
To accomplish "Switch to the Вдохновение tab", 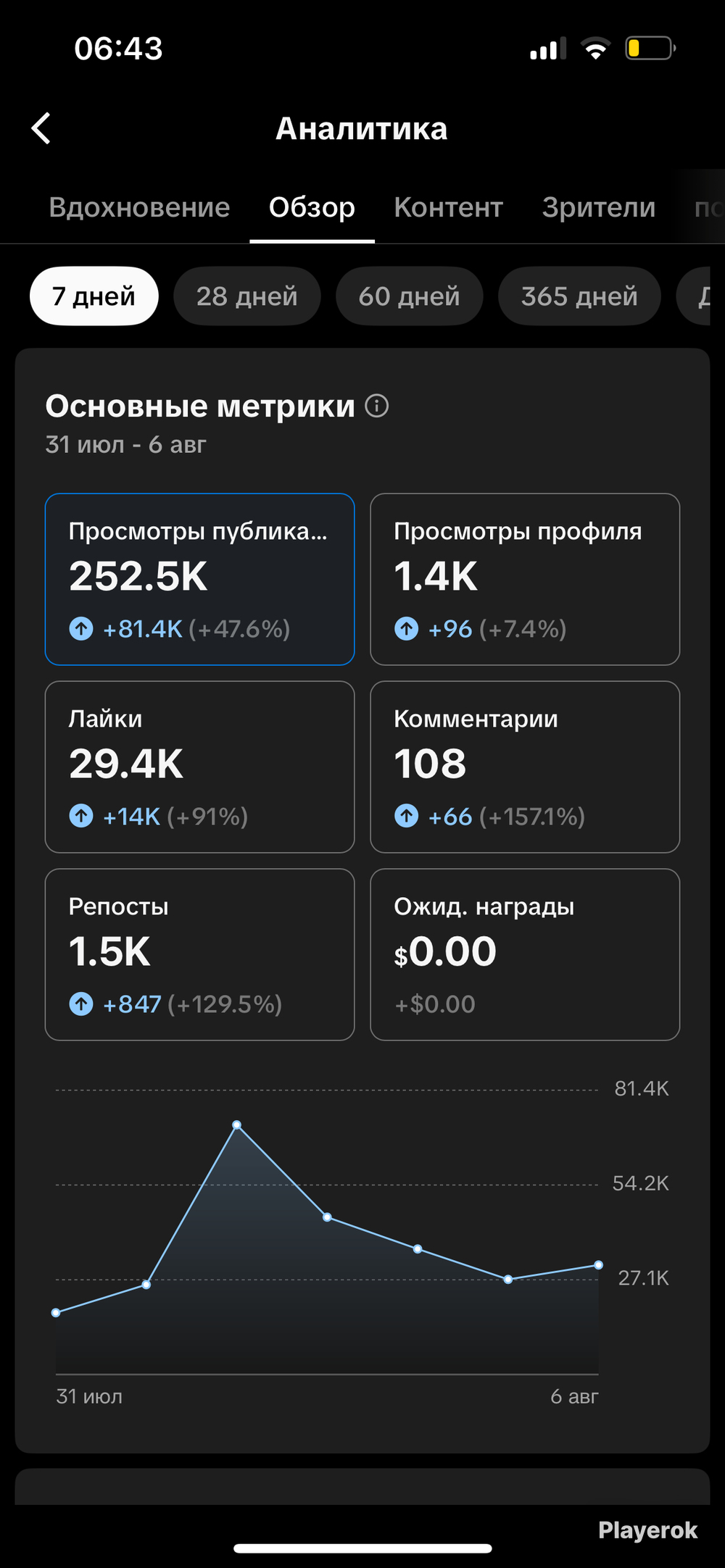I will tap(139, 207).
